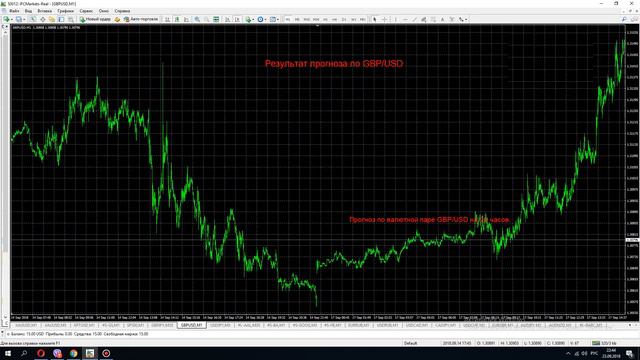The image size is (640, 360).
Task: Open the Windows notification center
Action: coord(629,353)
